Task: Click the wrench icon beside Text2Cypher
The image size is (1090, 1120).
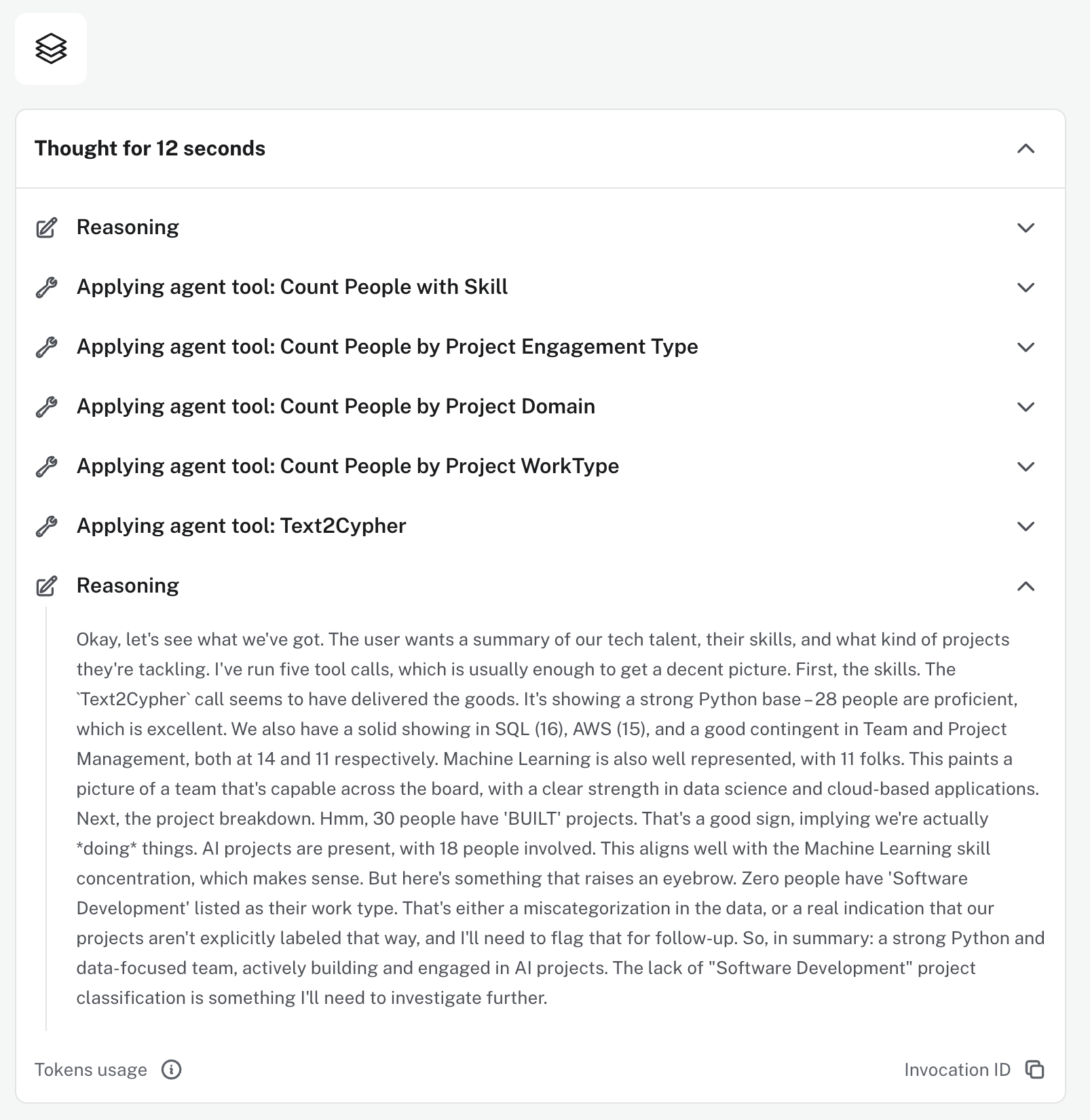Action: coord(45,526)
